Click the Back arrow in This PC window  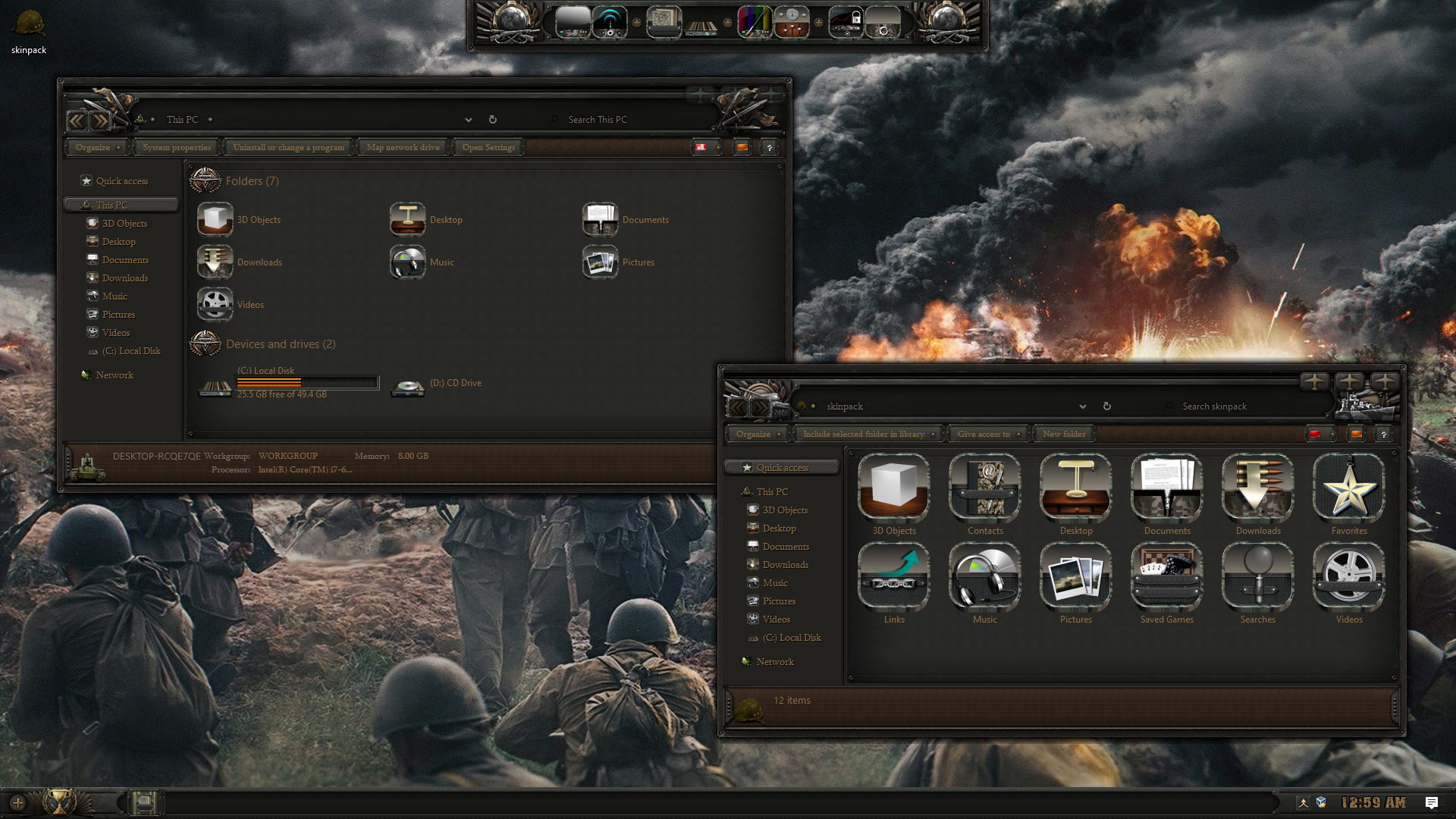77,120
